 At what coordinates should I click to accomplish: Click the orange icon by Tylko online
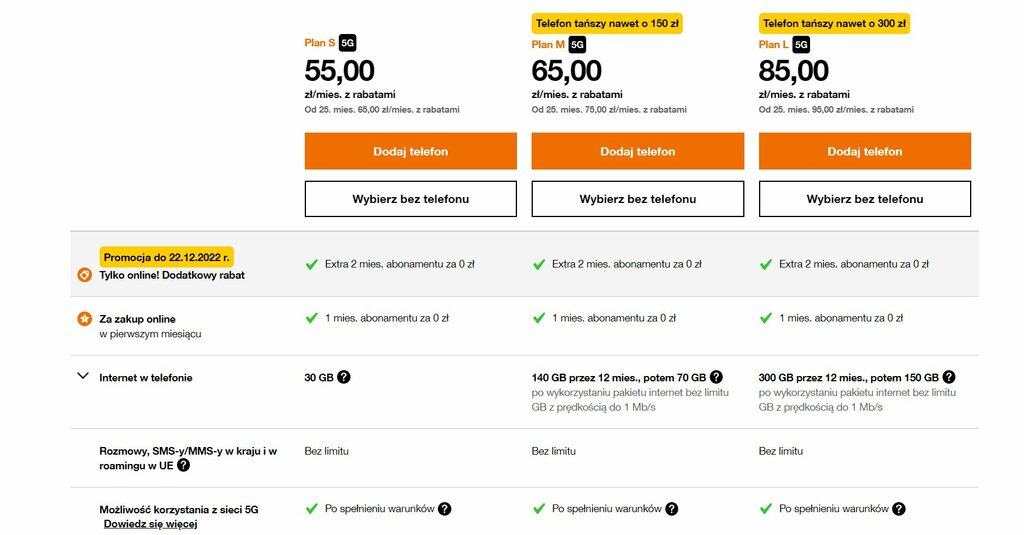[x=84, y=275]
